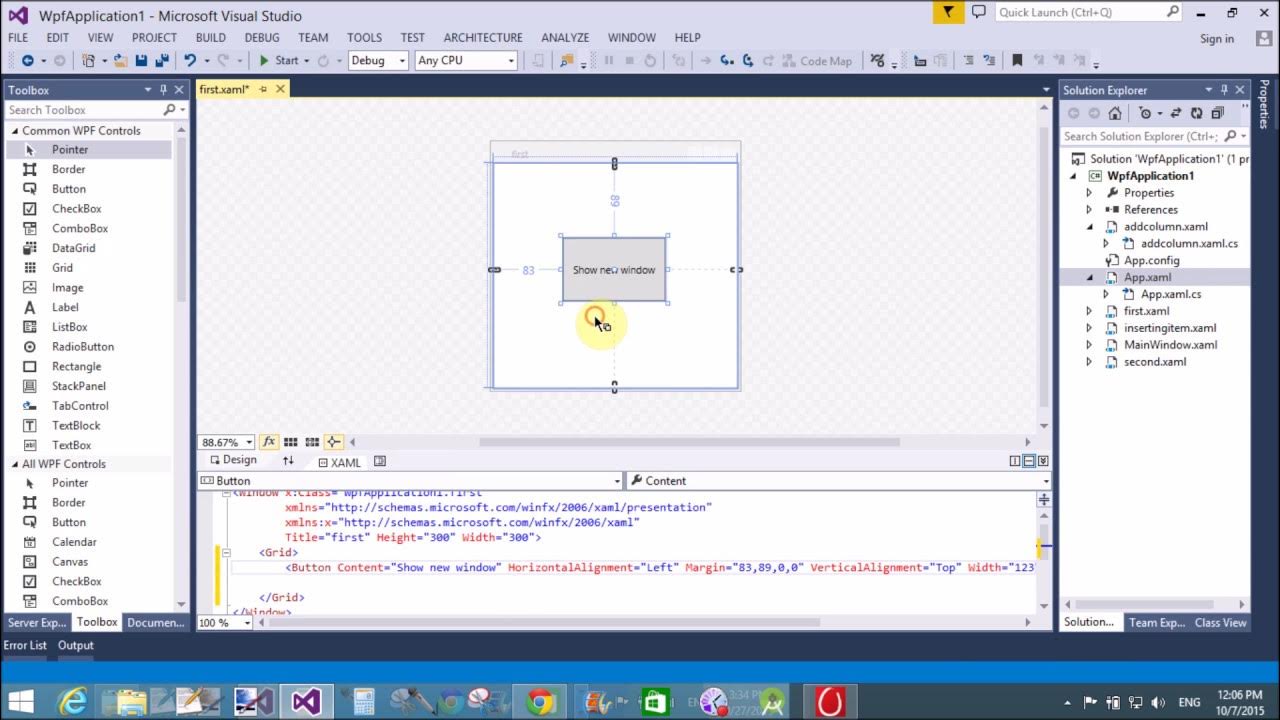
Task: Open the feedback speech bubble icon
Action: point(978,12)
